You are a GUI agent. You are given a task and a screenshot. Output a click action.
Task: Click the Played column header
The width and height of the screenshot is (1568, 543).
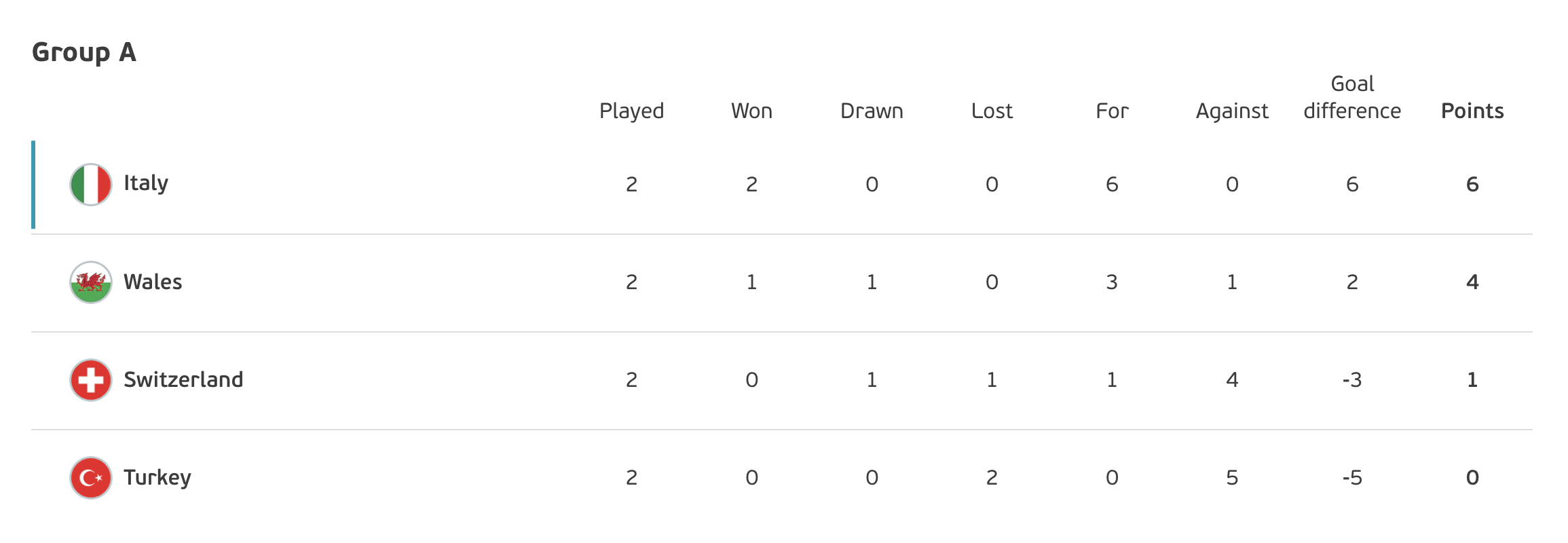tap(631, 111)
